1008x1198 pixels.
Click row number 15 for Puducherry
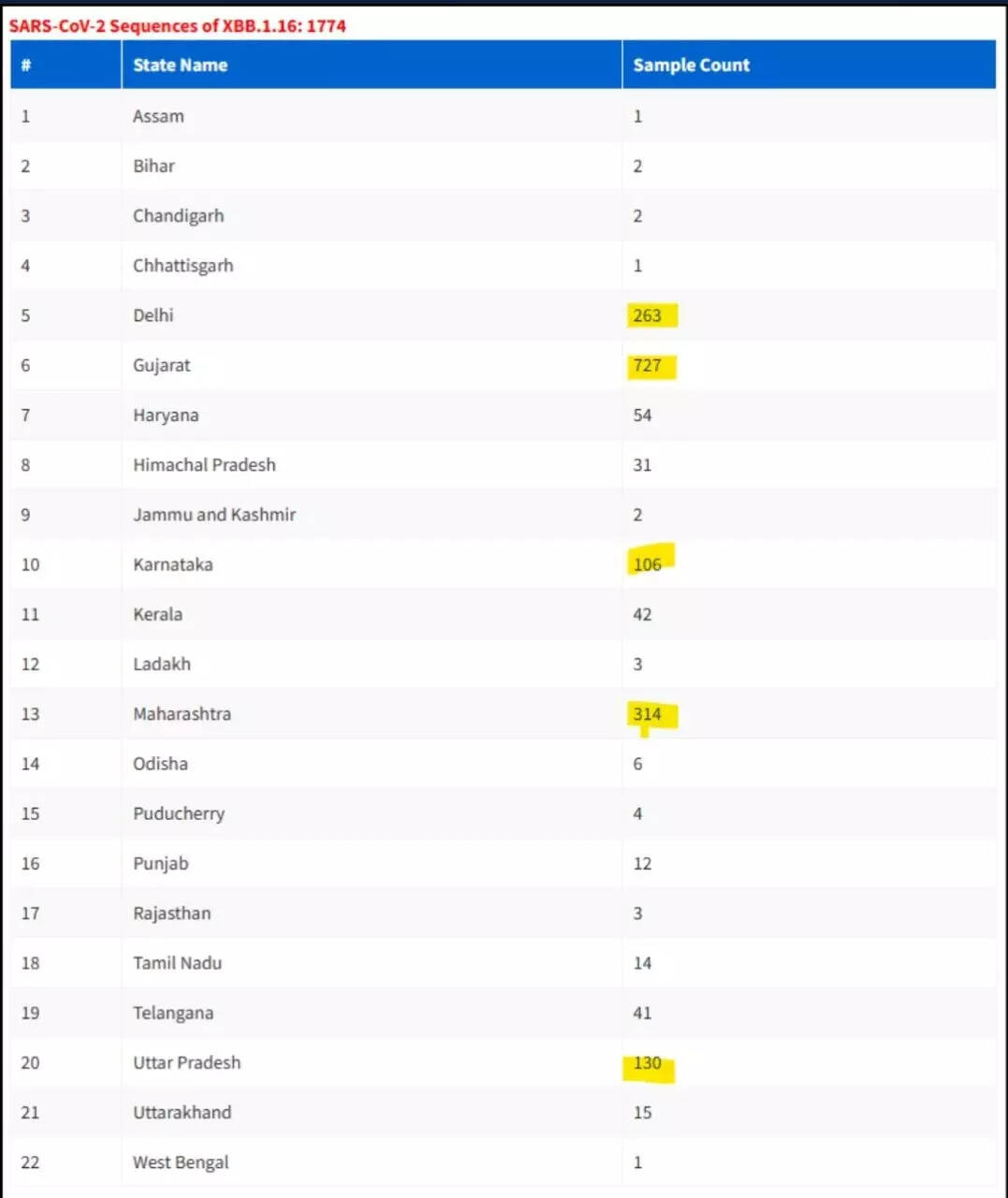click(x=30, y=814)
